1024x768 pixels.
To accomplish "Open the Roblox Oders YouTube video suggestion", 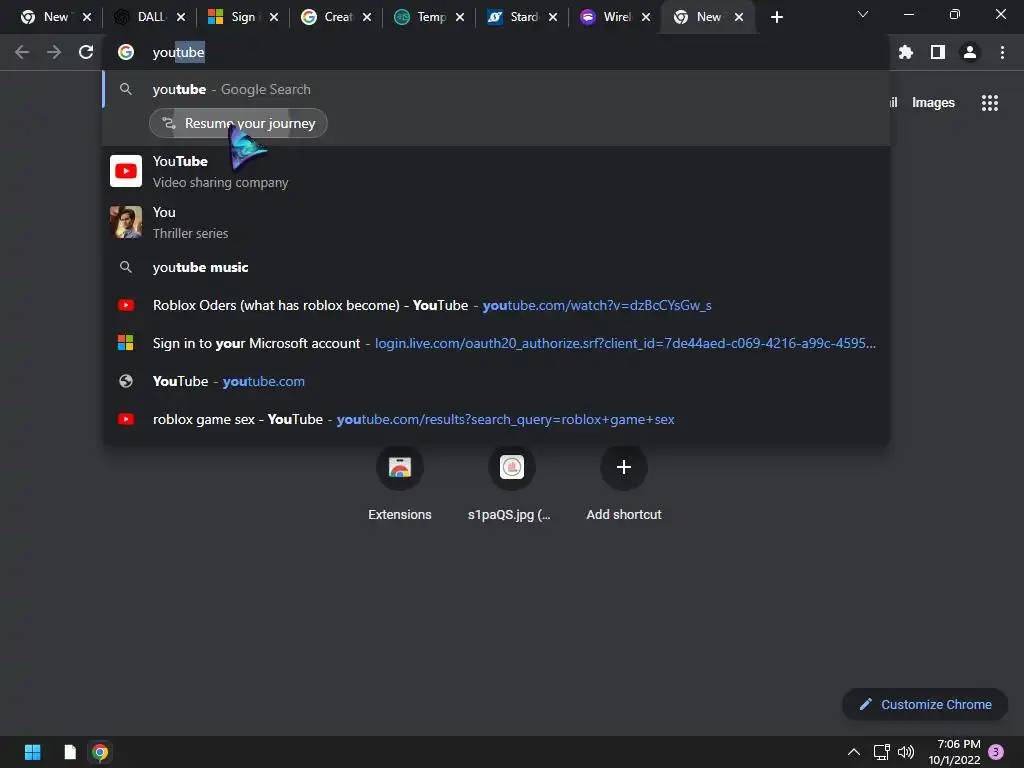I will 496,305.
